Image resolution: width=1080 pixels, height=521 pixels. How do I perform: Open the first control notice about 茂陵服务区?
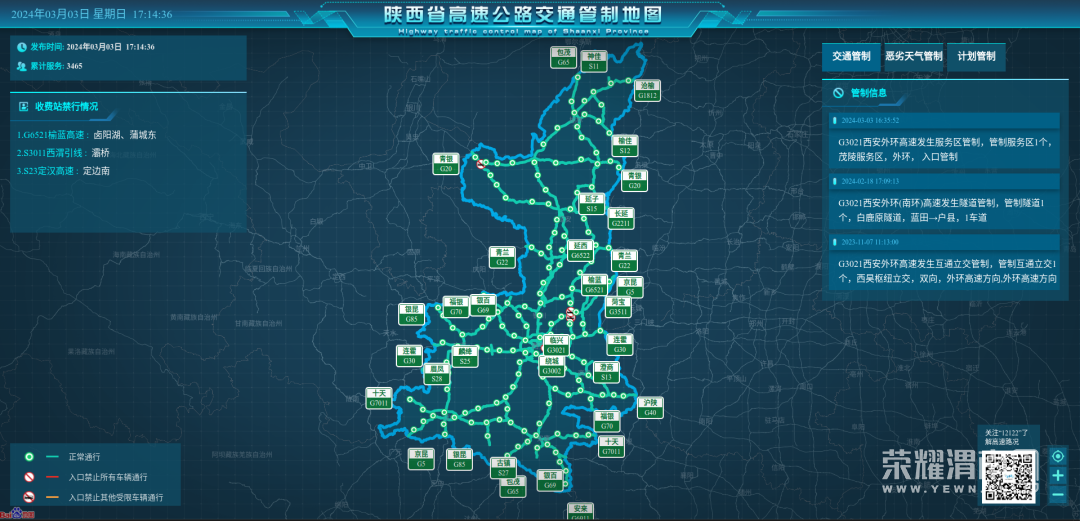tap(943, 149)
